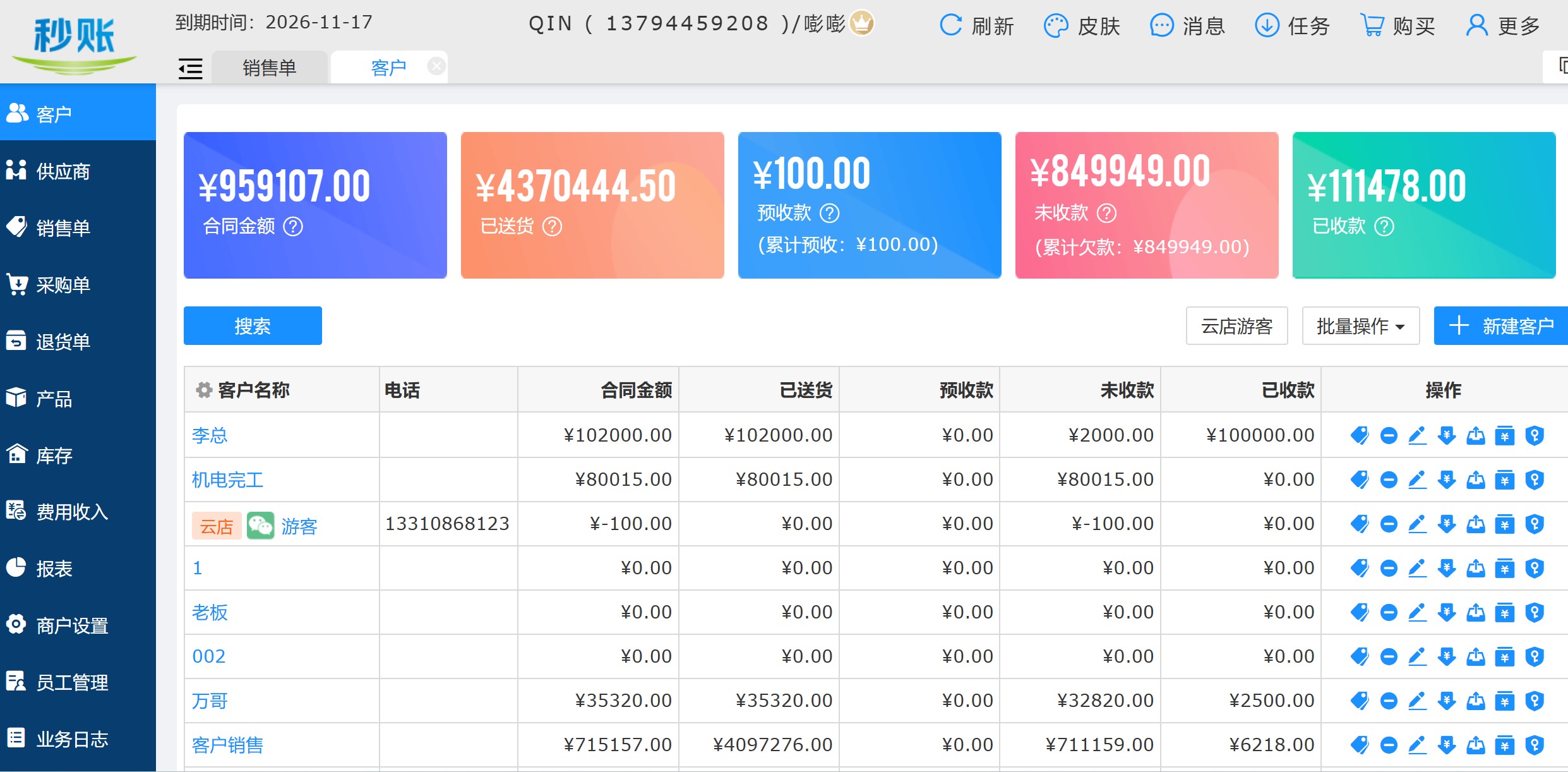The height and width of the screenshot is (772, 1568).
Task: Open 供应商 in the sidebar
Action: pyautogui.click(x=78, y=171)
